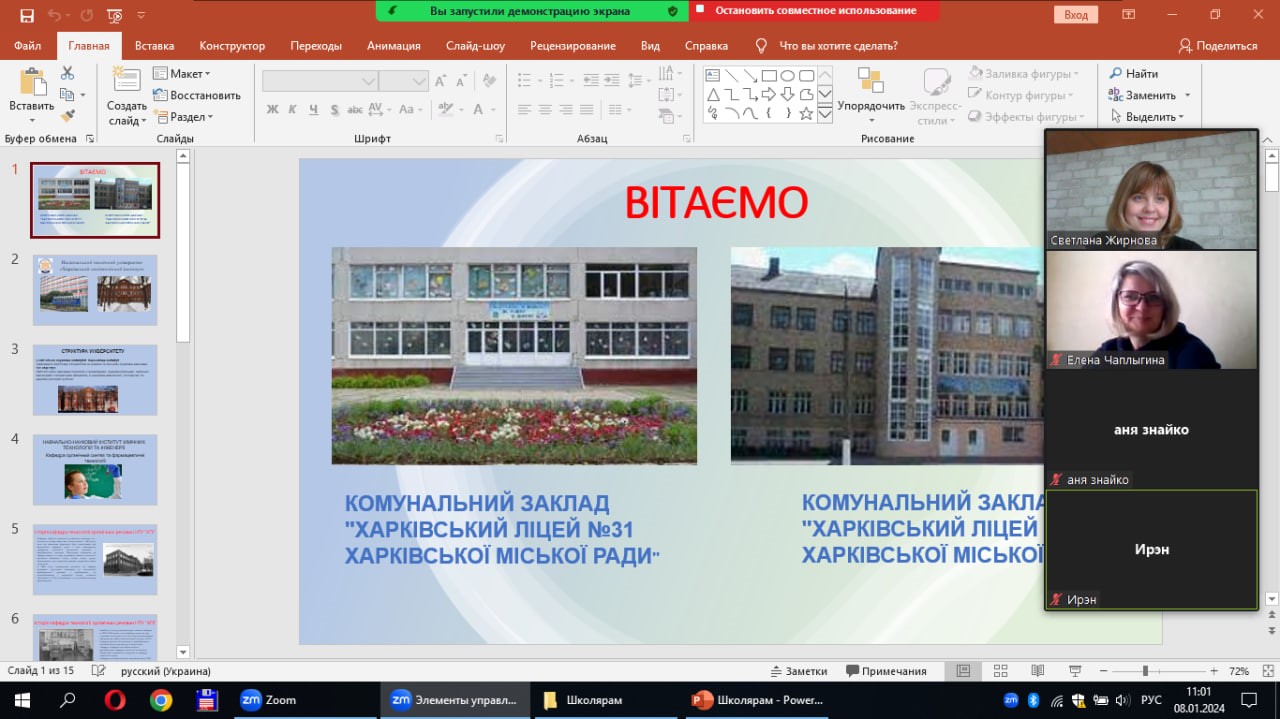Image resolution: width=1280 pixels, height=719 pixels.
Task: Toggle Normal view button in status bar
Action: tap(963, 671)
